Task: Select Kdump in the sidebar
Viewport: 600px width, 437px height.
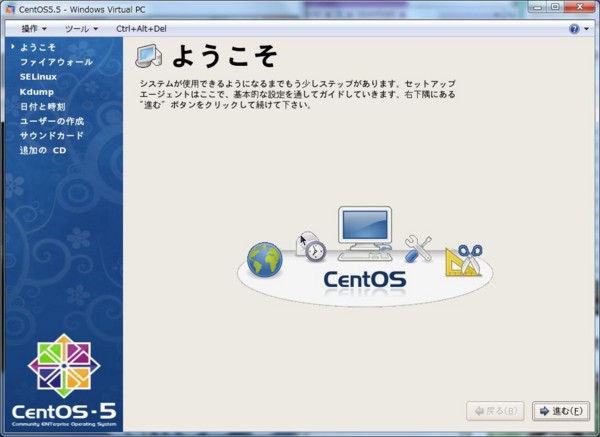Action: pos(37,92)
